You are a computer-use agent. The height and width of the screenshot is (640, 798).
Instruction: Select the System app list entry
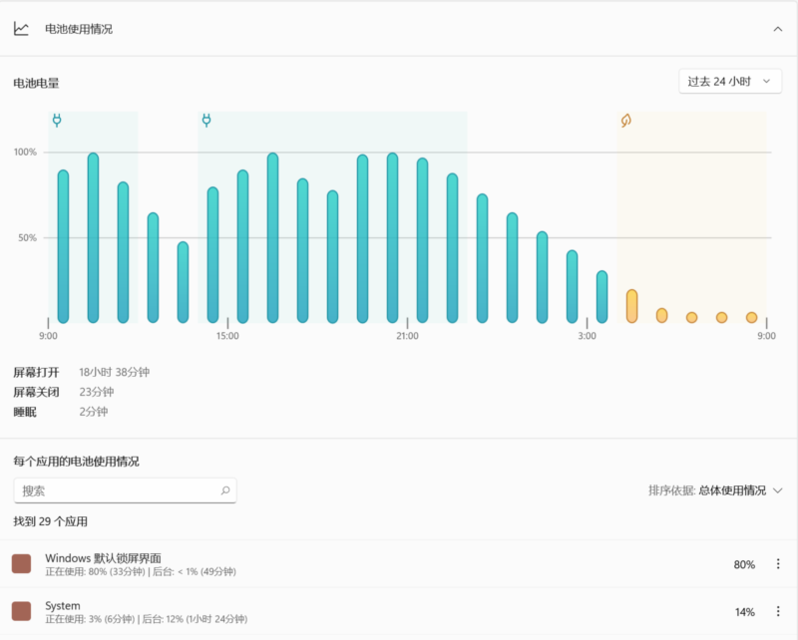coord(380,611)
